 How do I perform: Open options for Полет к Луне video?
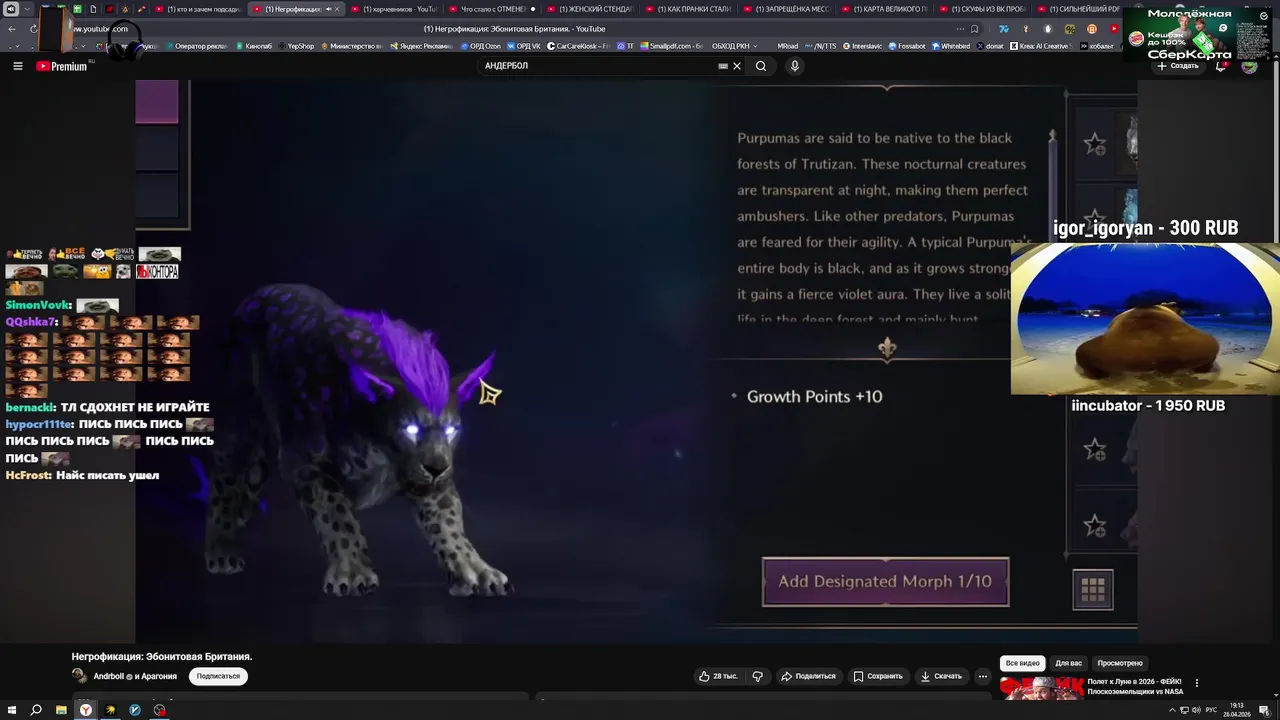[1197, 683]
